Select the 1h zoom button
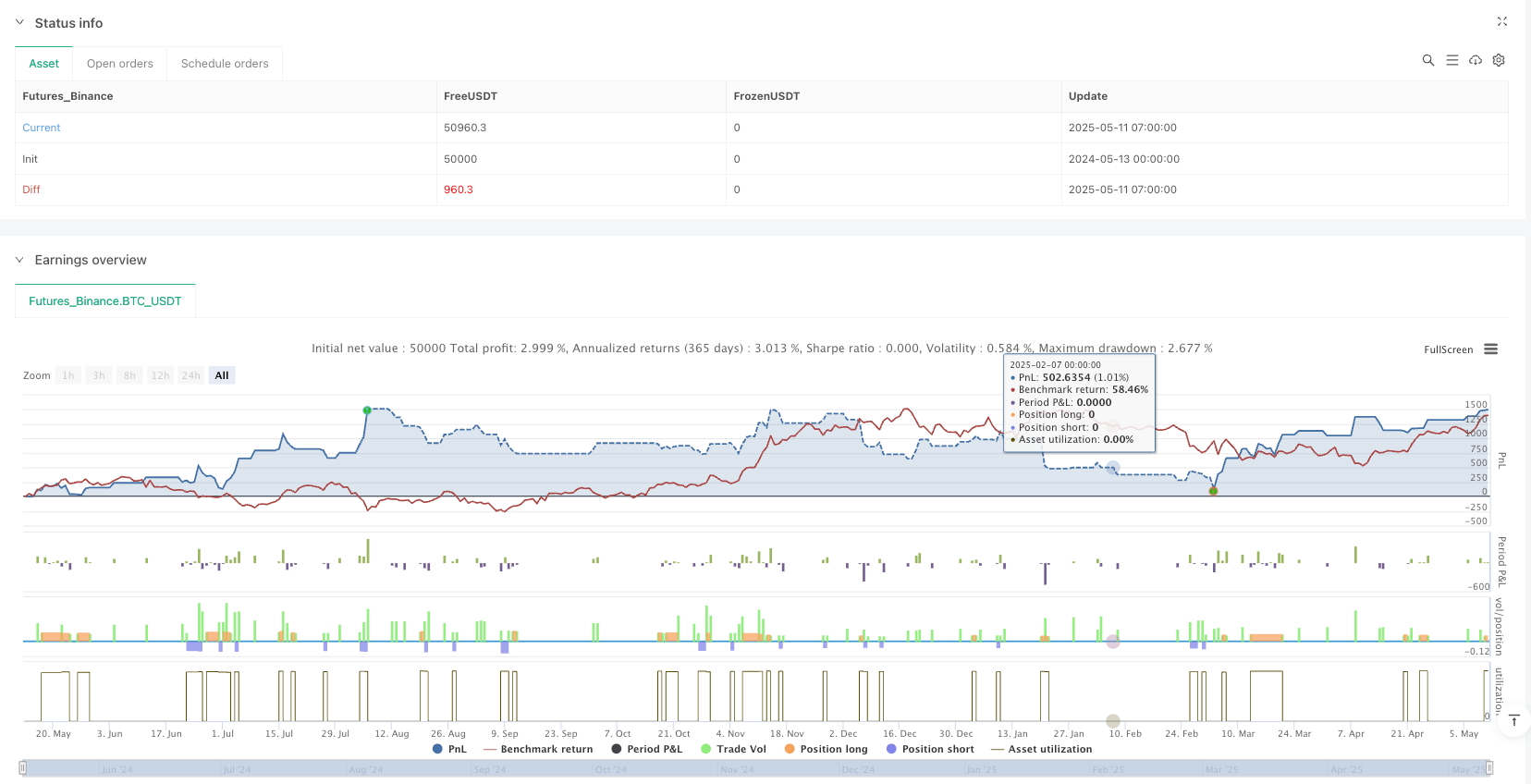 68,375
